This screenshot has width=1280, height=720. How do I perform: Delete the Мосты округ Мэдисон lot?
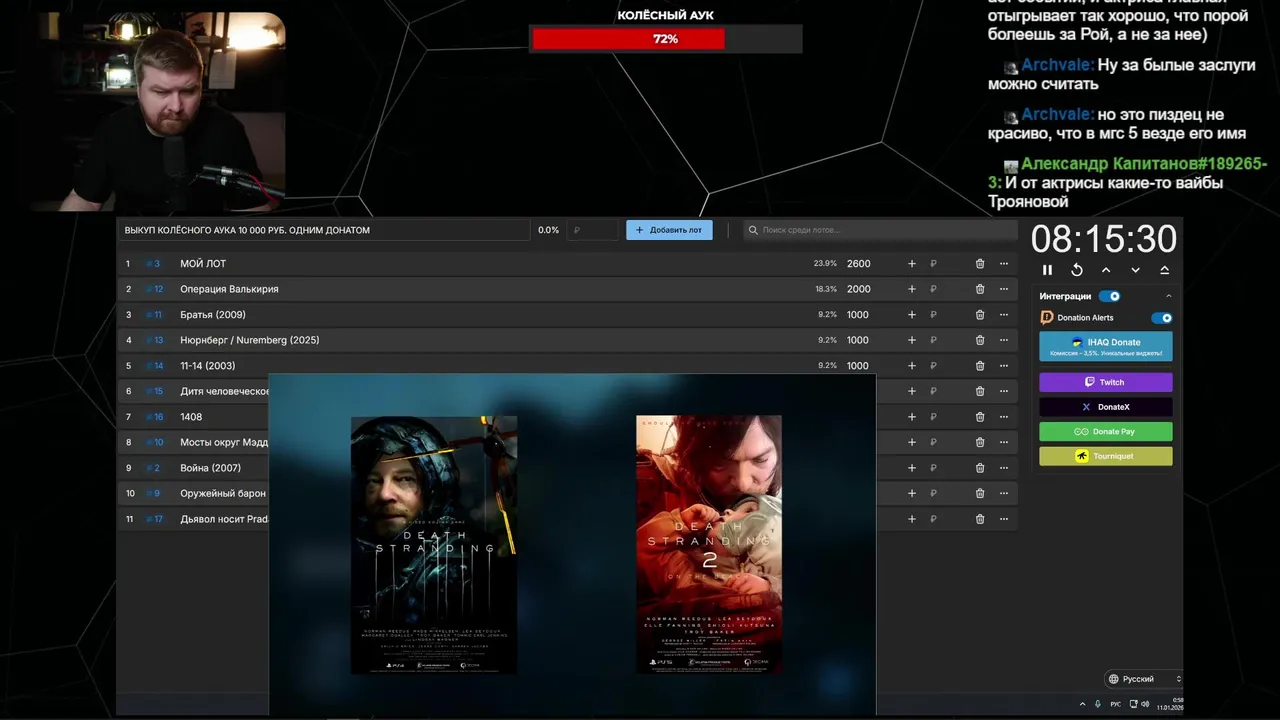click(980, 442)
